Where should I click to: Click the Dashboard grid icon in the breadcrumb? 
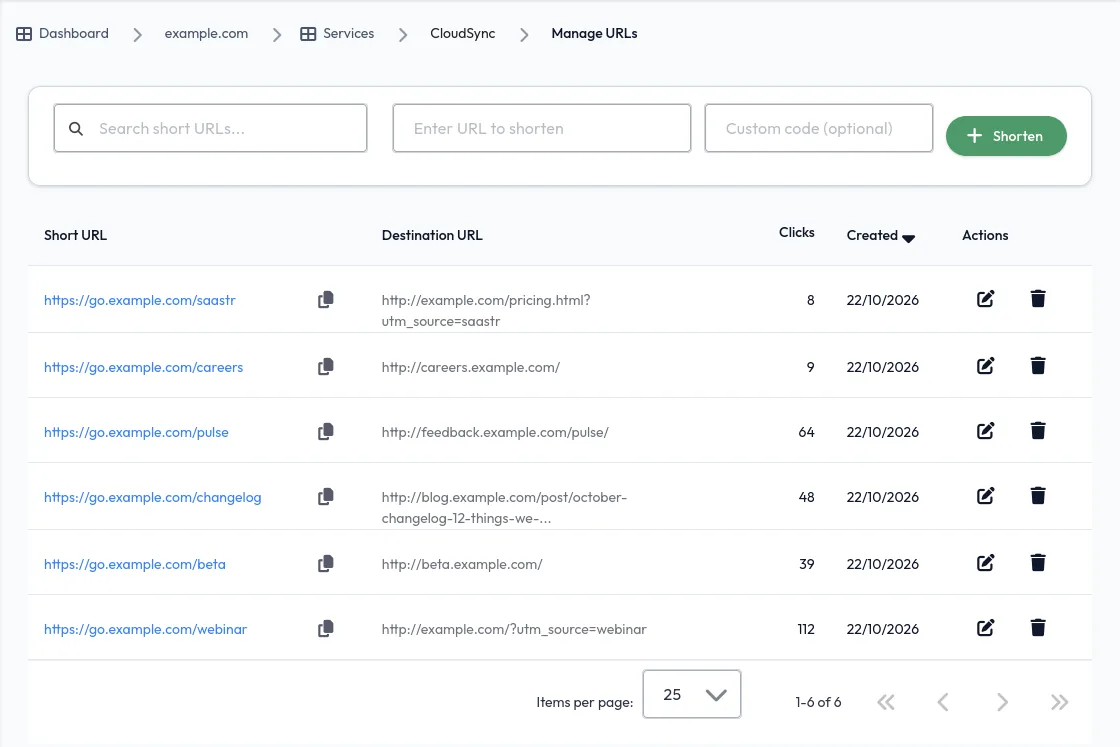[24, 34]
